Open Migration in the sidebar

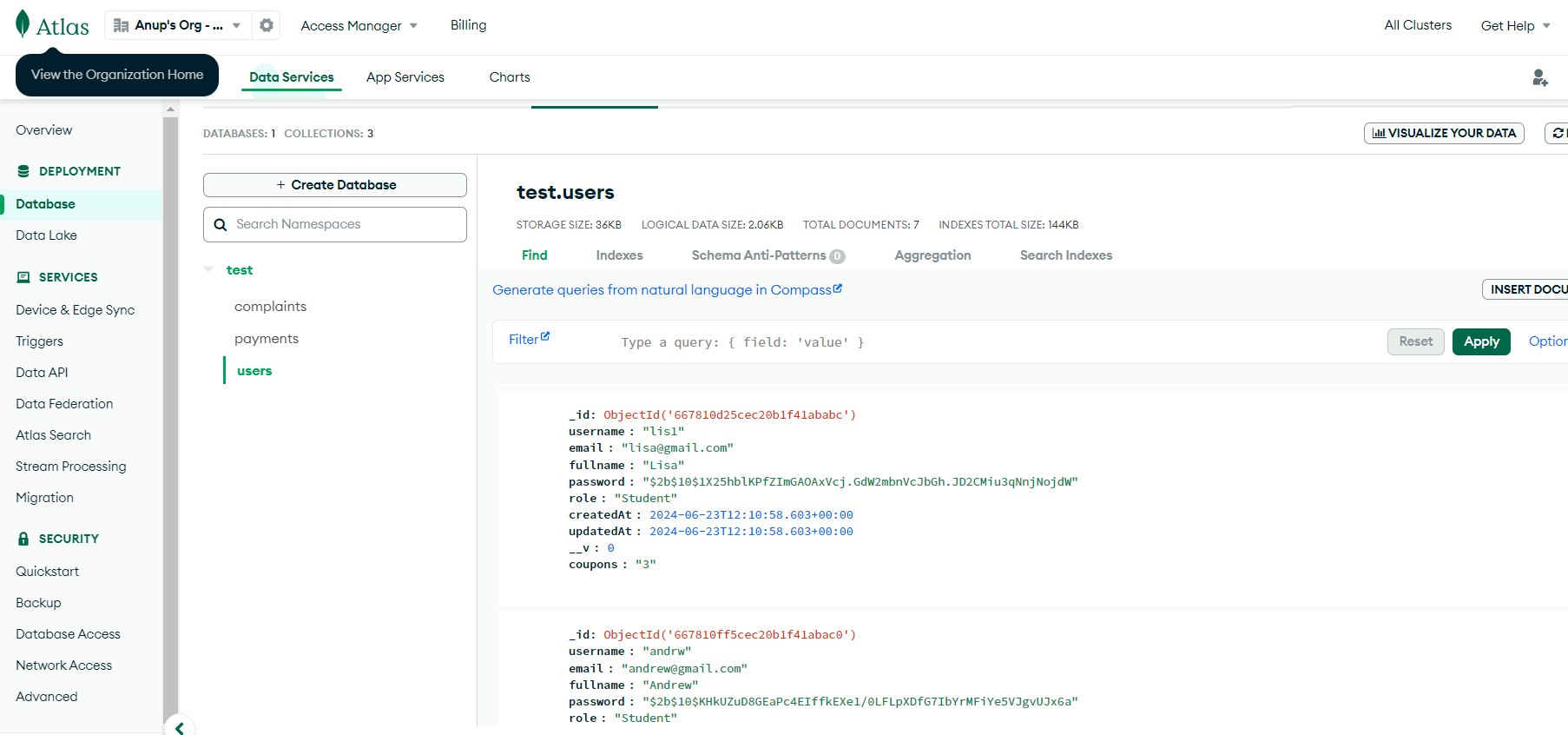click(44, 498)
